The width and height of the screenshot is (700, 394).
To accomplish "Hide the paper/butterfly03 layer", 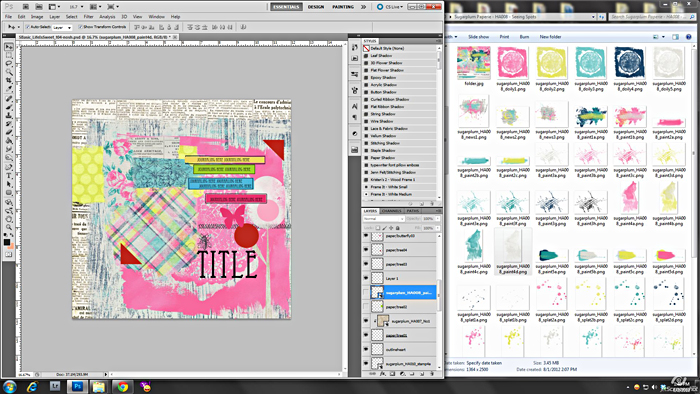I will [x=366, y=236].
